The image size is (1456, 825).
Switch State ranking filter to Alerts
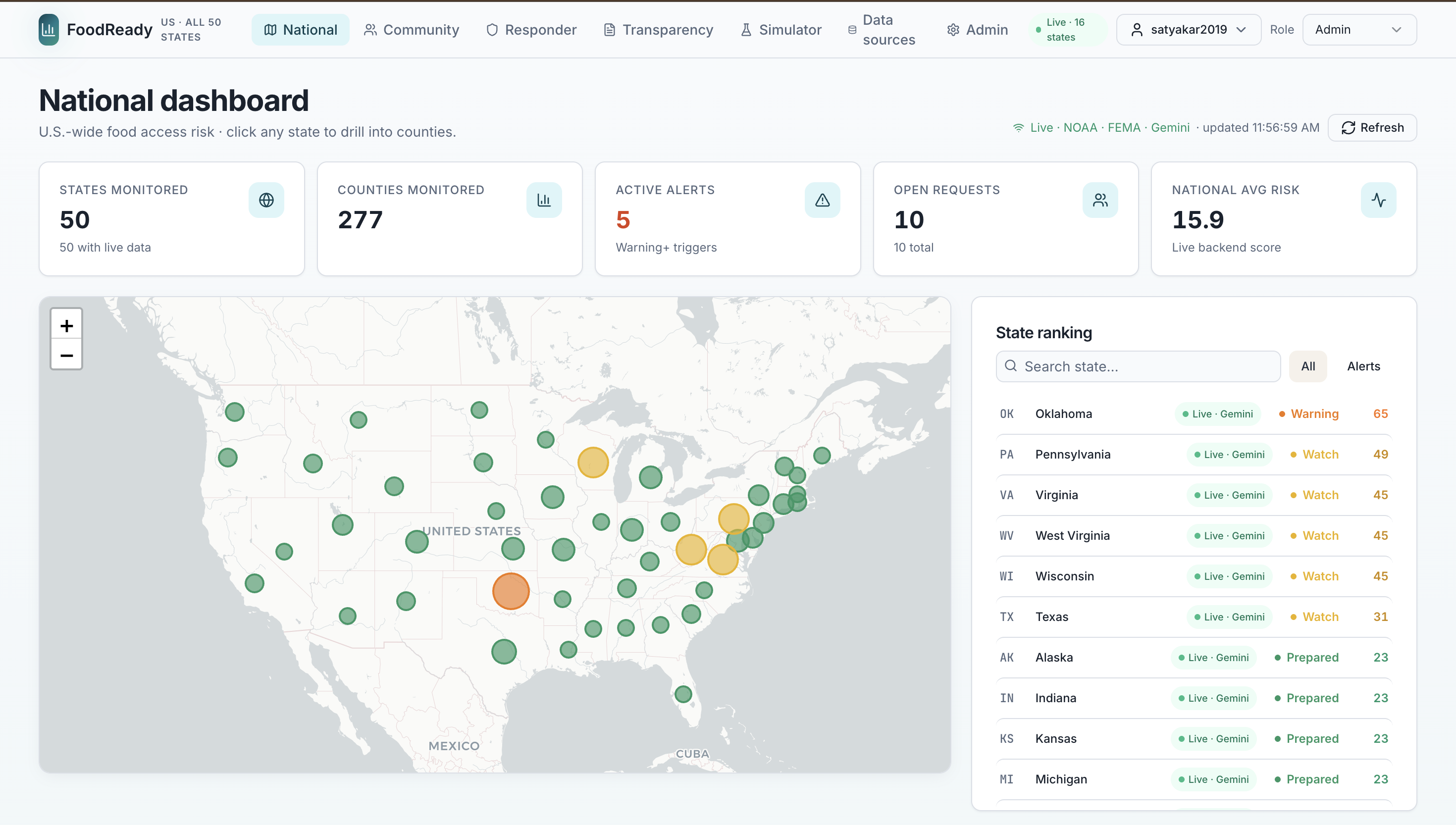1363,366
